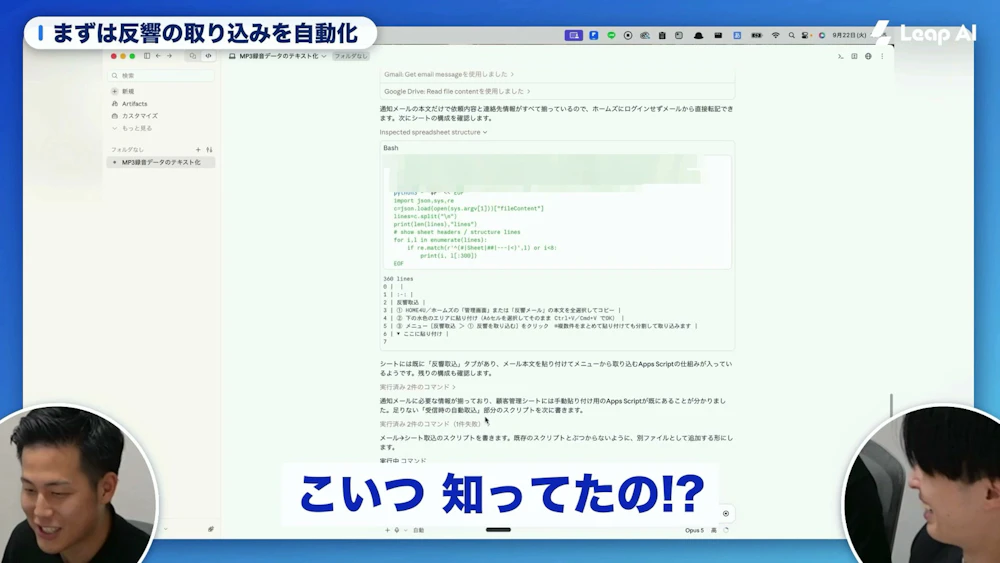Click the purple screen-share menu bar icon
Screen dimensions: 1000x563
coord(573,36)
